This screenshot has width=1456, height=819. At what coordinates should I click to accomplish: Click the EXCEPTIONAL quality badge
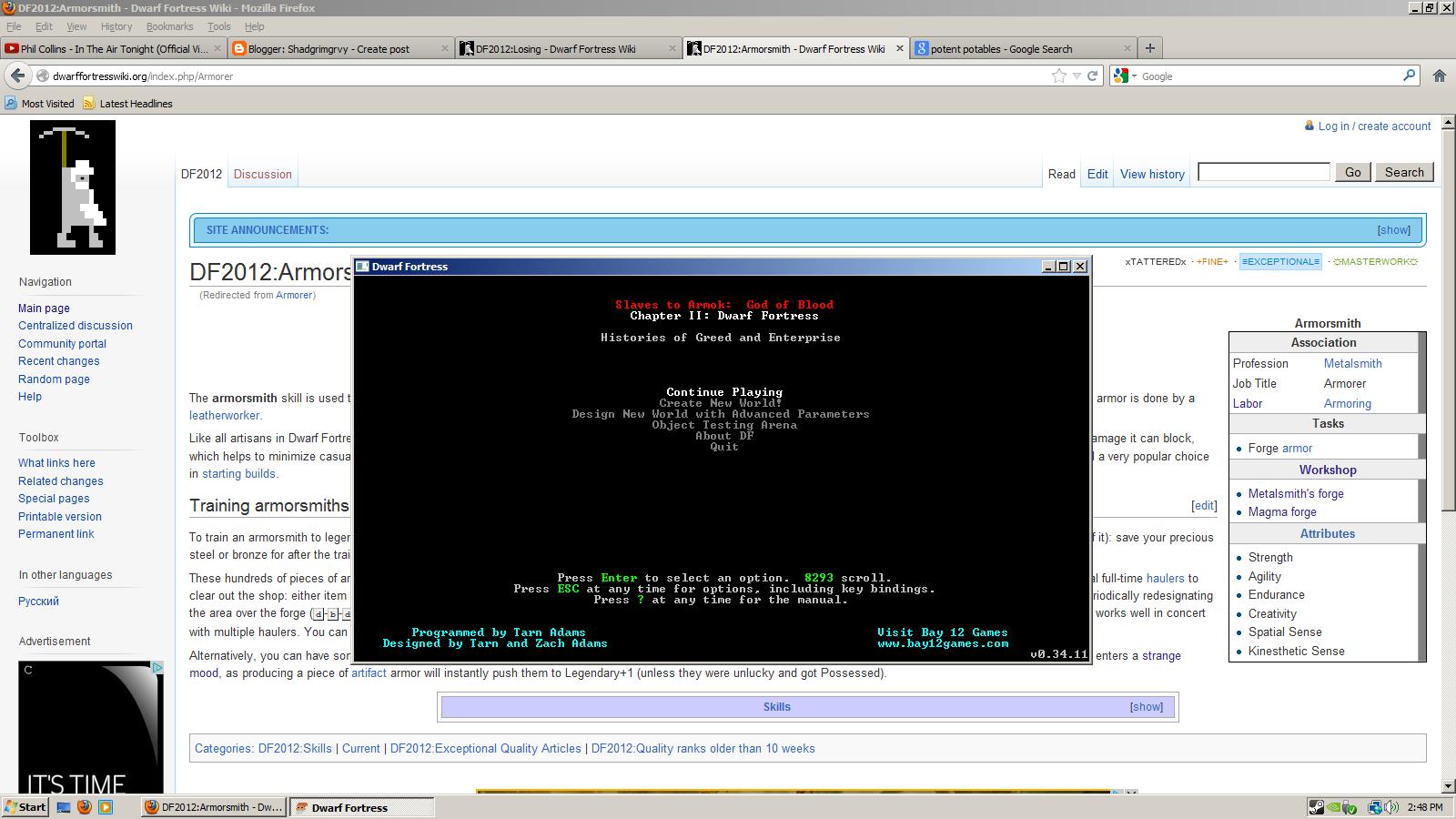pos(1280,262)
